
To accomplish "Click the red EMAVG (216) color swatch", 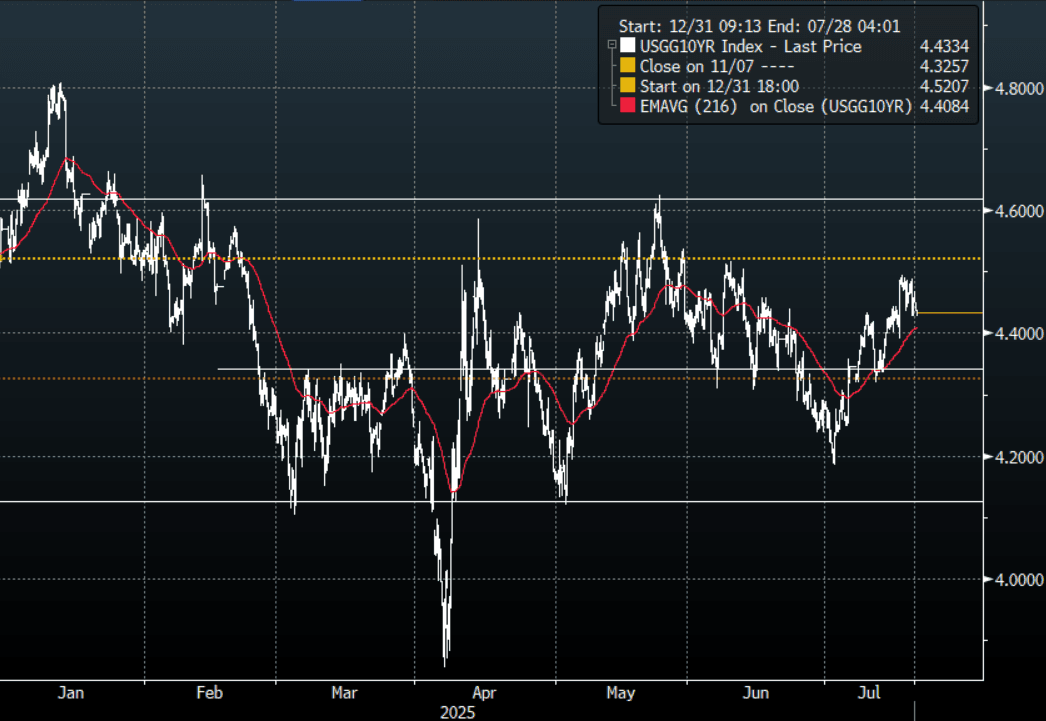I will 627,106.
